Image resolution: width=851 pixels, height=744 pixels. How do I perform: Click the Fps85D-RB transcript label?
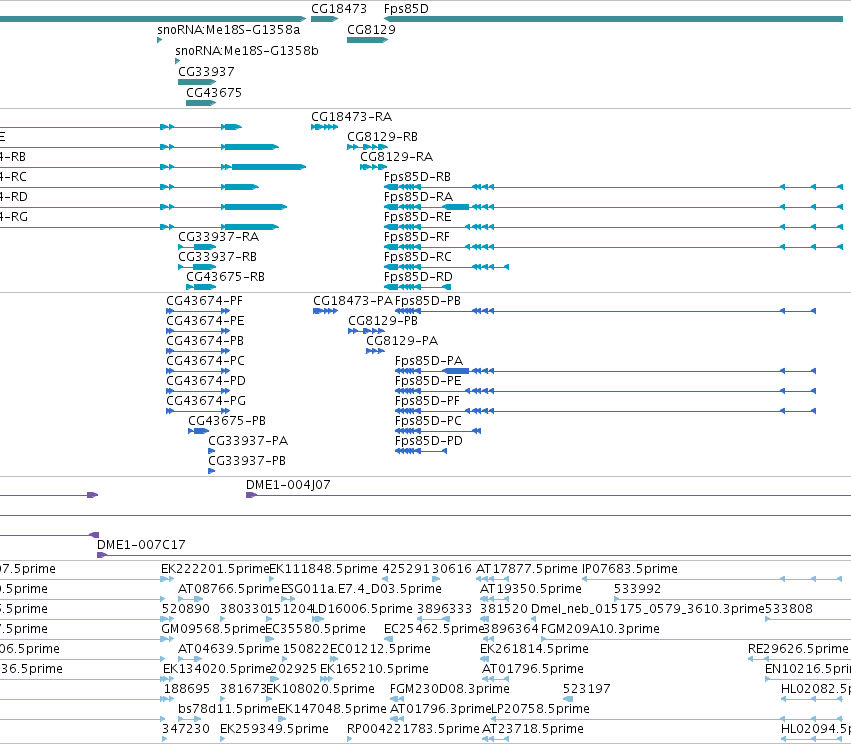[417, 177]
